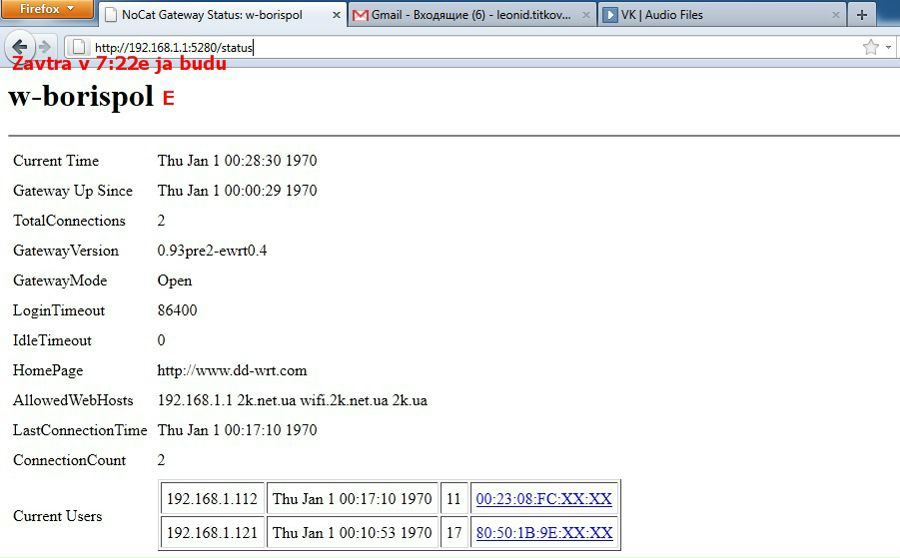Open the URL history dropdown arrow
The image size is (900, 558).
(x=888, y=47)
